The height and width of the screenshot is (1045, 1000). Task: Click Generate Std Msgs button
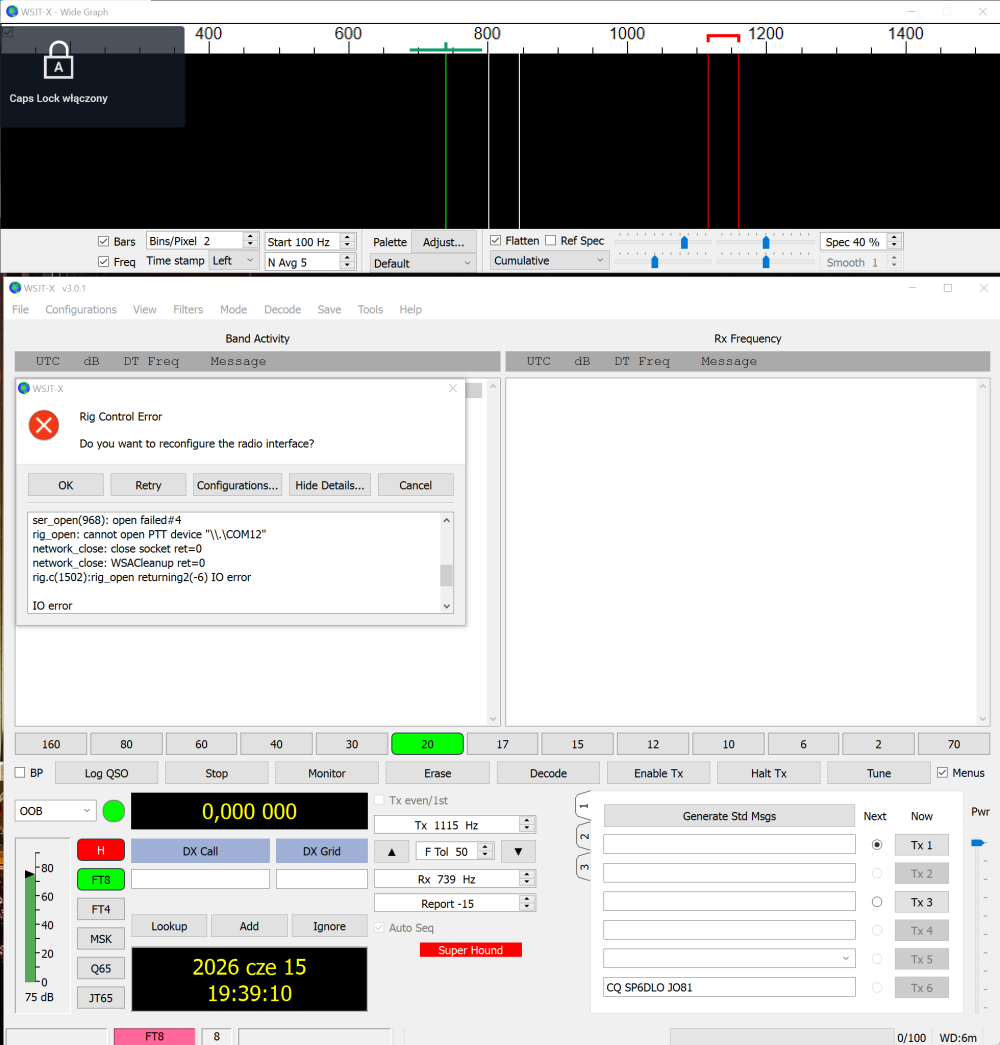pyautogui.click(x=729, y=816)
